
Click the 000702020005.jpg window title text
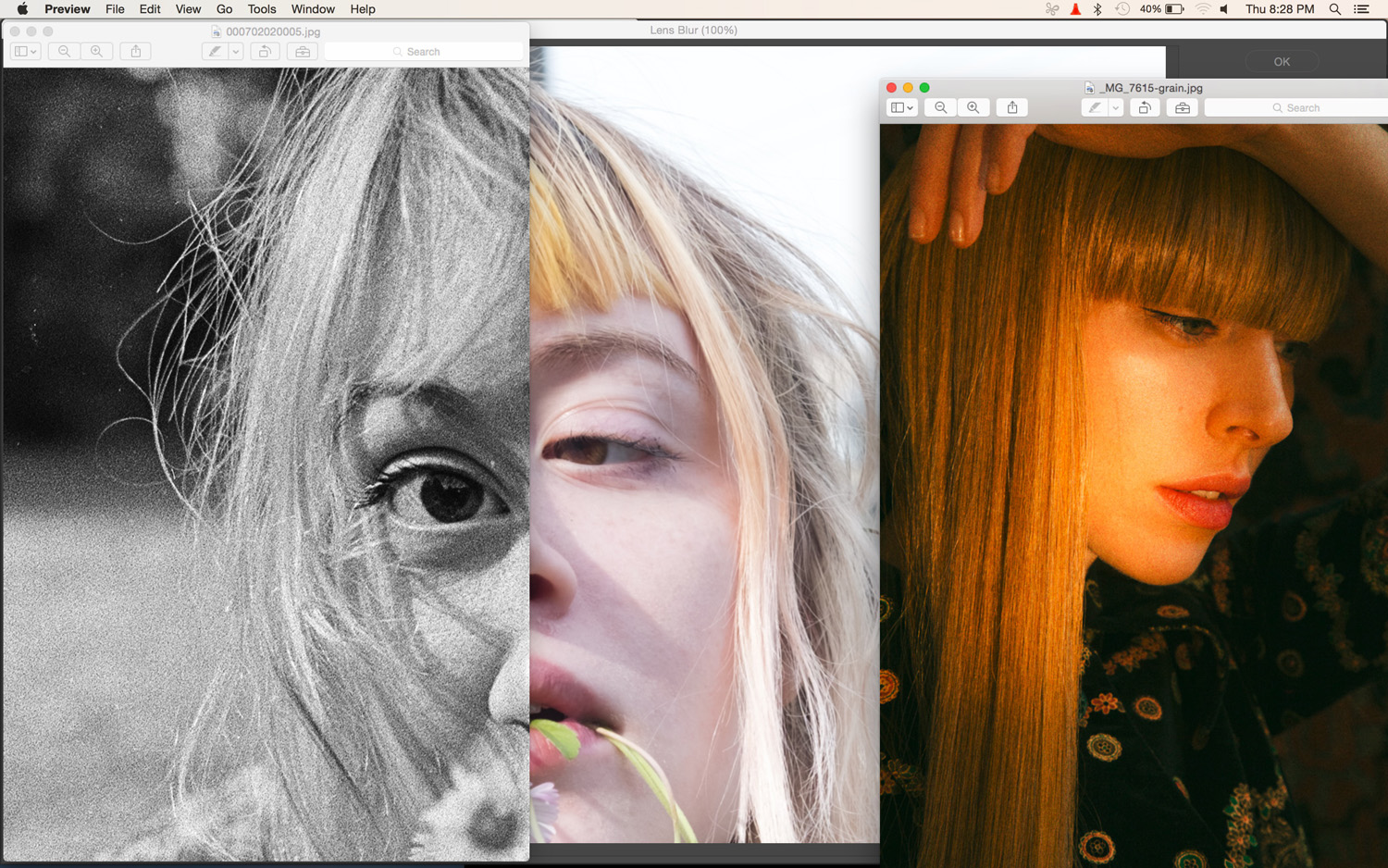click(x=273, y=31)
